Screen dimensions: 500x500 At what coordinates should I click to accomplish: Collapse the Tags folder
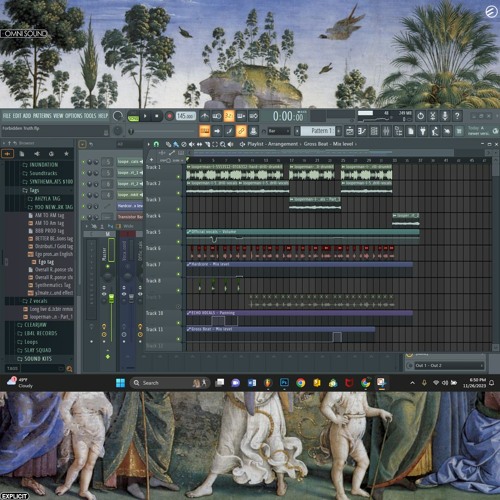coord(31,190)
